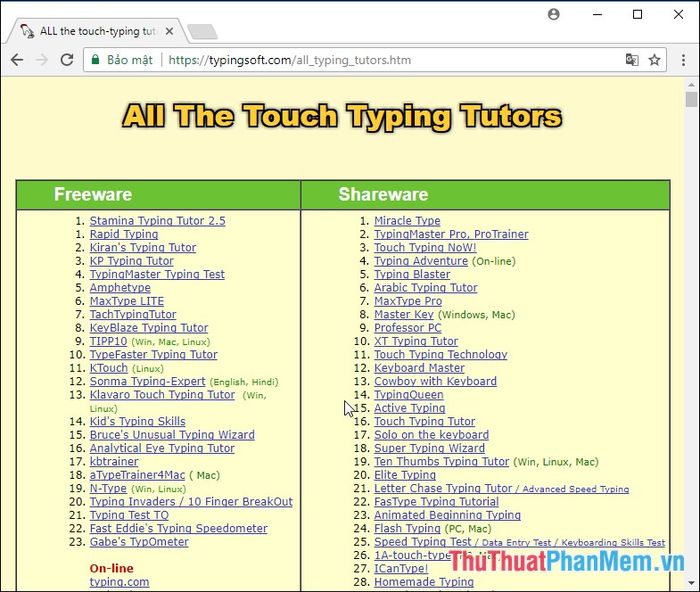This screenshot has width=700, height=592.
Task: Open Ten Thumbs Typing Tutor link
Action: pyautogui.click(x=442, y=462)
